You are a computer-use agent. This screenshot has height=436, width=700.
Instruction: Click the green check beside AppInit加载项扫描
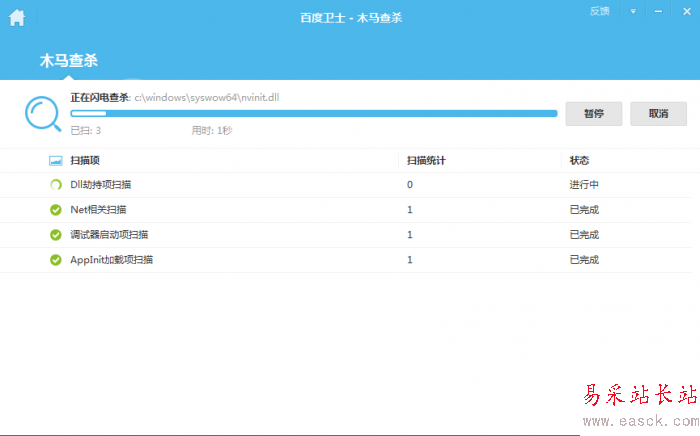pyautogui.click(x=56, y=260)
